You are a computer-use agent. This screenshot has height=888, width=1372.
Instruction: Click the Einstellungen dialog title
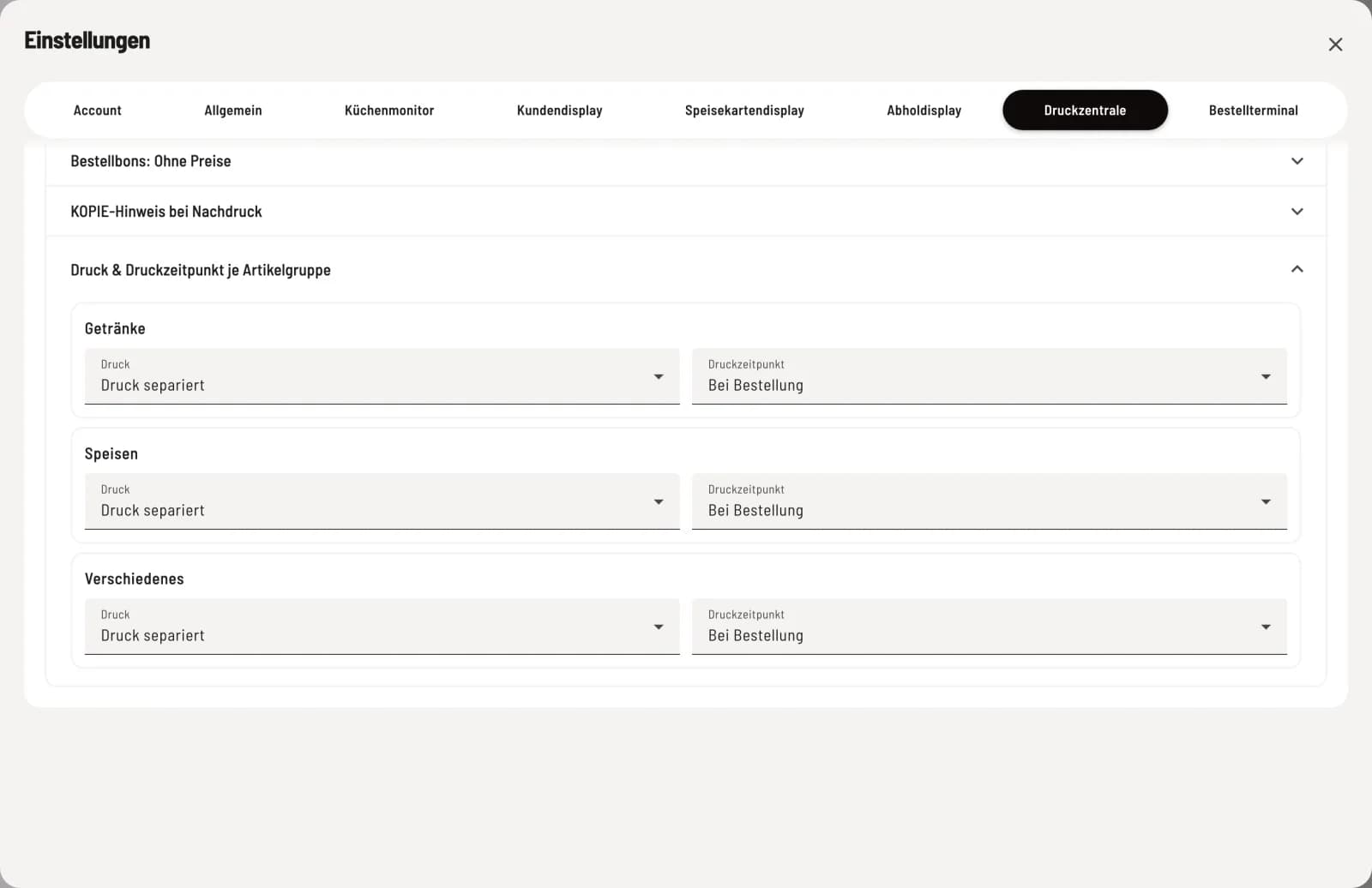[87, 40]
